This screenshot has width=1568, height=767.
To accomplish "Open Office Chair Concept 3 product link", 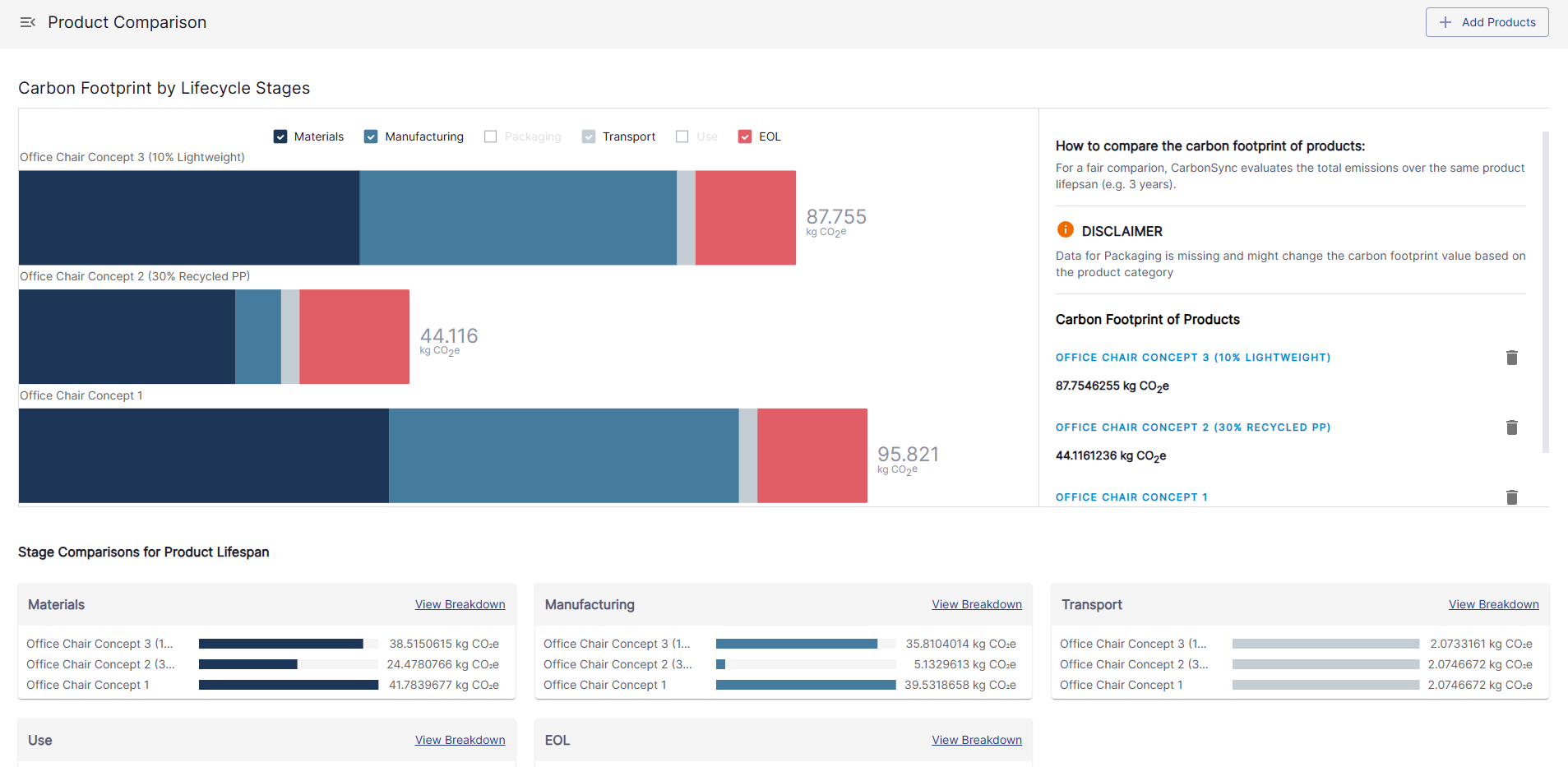I will (x=1192, y=358).
